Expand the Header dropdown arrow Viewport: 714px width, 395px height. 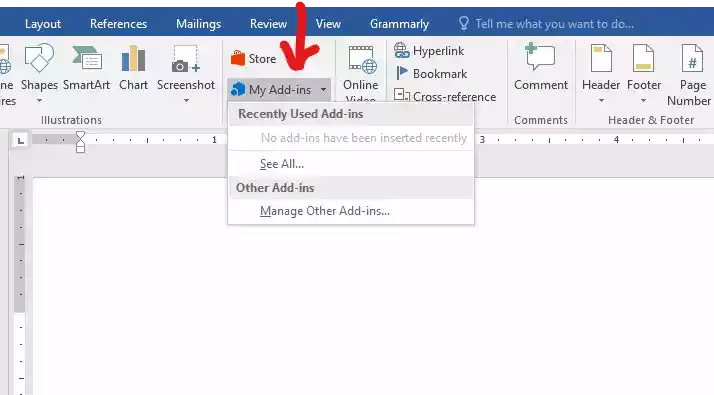point(601,100)
